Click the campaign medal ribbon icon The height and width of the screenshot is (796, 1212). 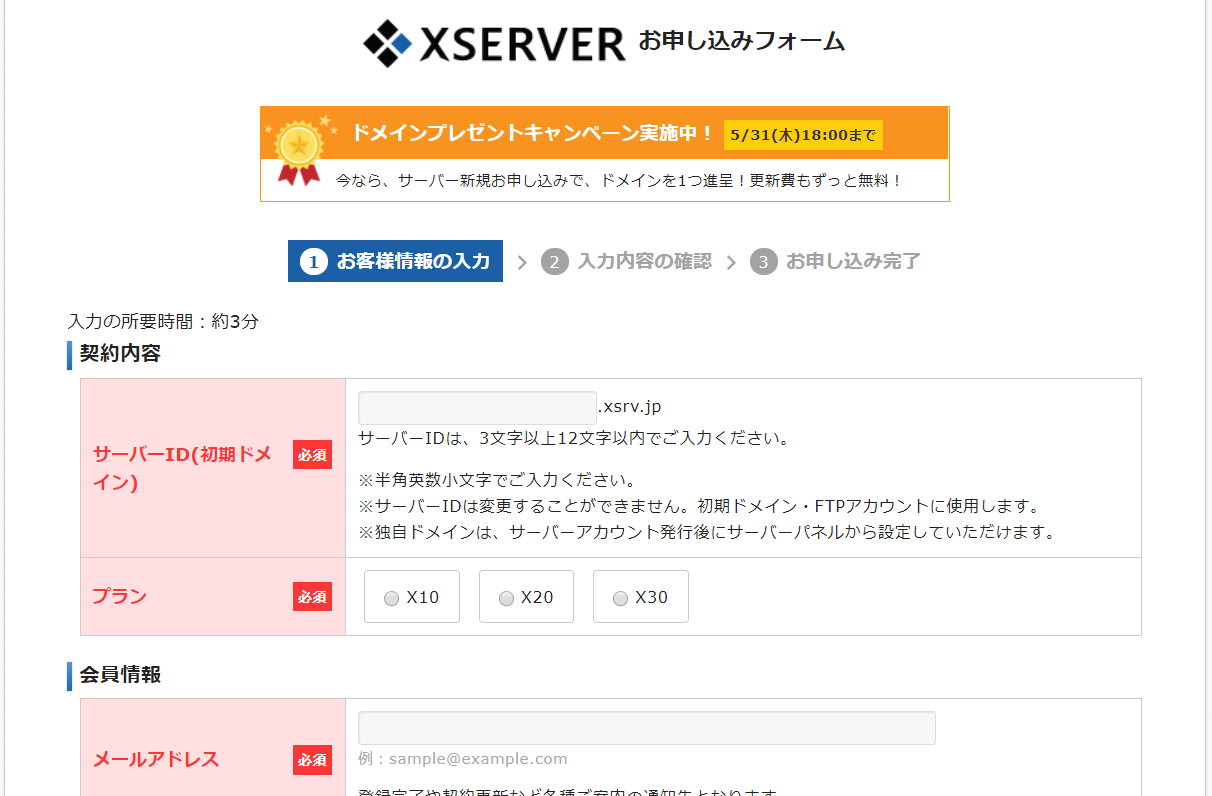298,151
